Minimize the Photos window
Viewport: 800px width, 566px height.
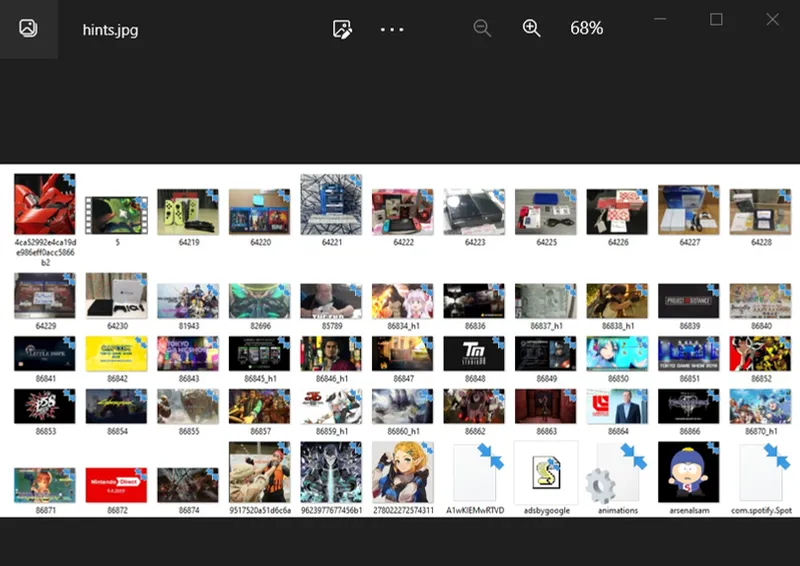tap(660, 19)
